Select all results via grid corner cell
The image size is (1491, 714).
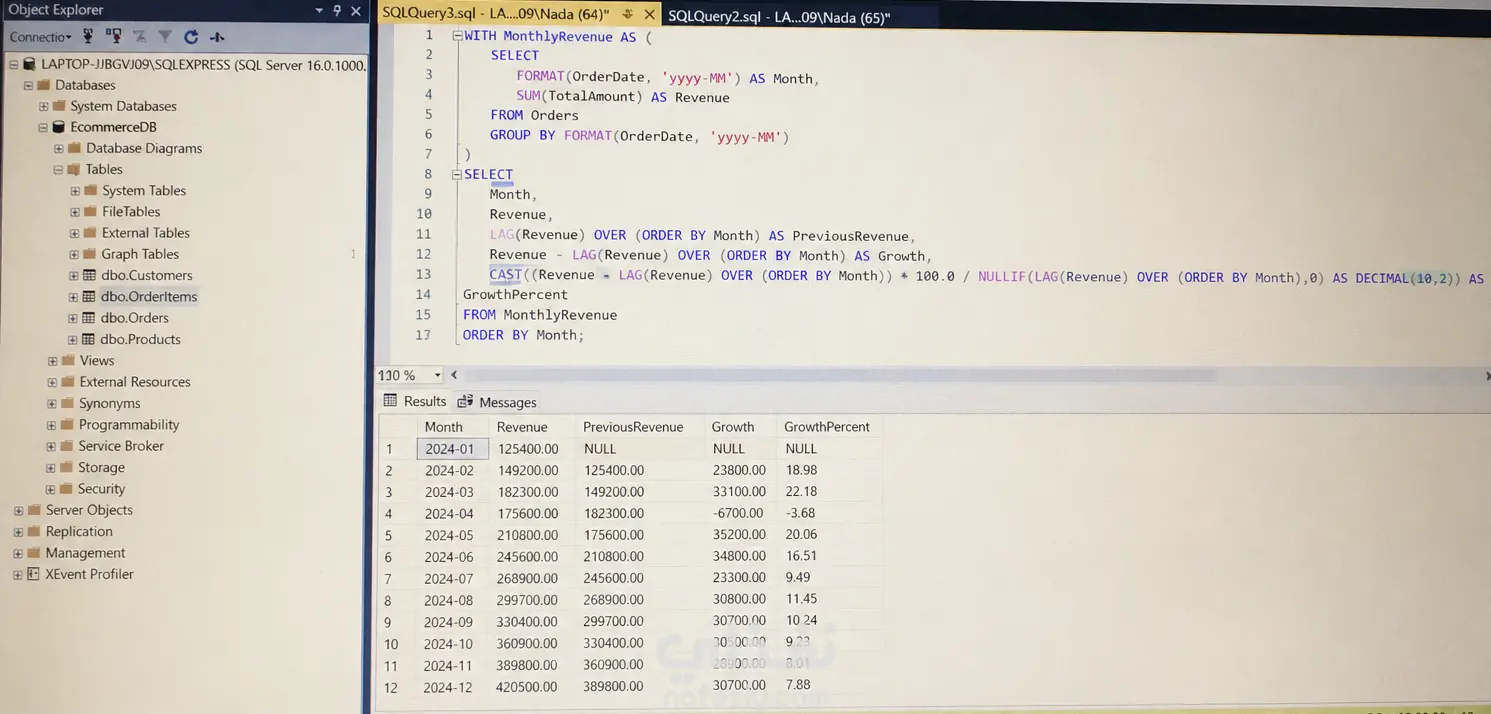point(397,427)
